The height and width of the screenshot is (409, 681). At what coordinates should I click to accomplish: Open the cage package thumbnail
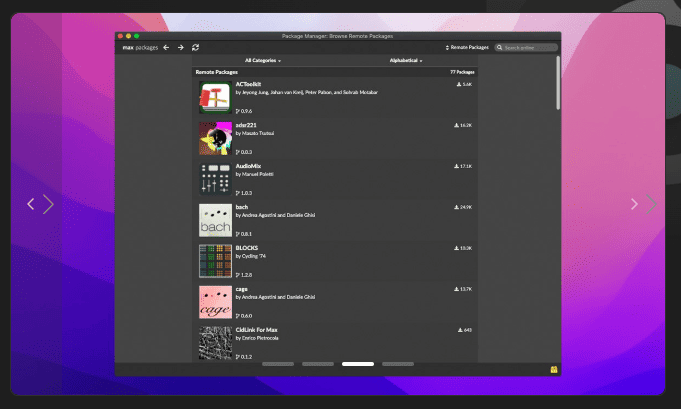[x=215, y=302]
